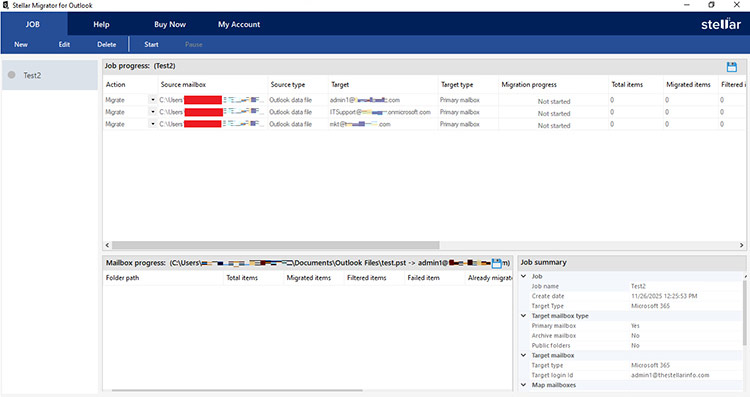Click the Create date value 11/26/2025

tap(664, 296)
